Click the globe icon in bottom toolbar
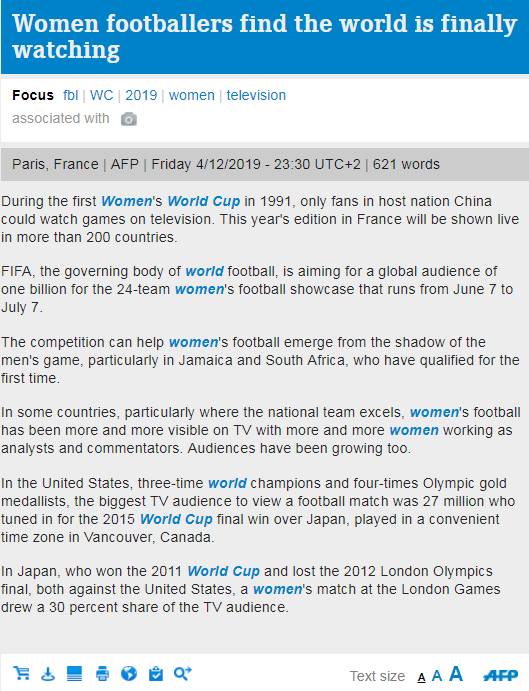The image size is (529, 691). (129, 673)
